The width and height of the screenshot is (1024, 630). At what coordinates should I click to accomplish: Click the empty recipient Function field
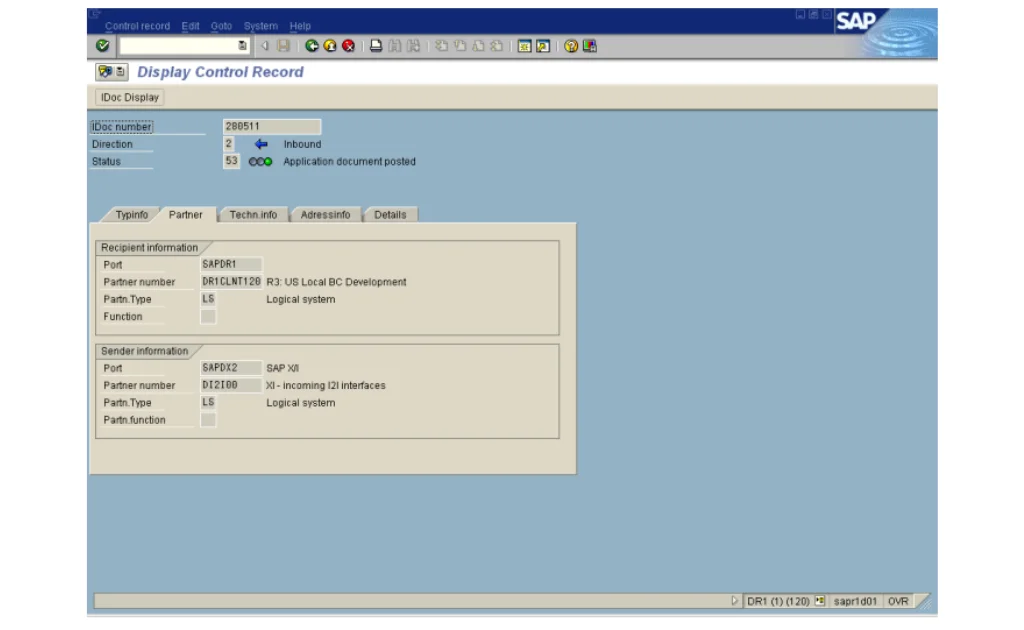pyautogui.click(x=208, y=316)
